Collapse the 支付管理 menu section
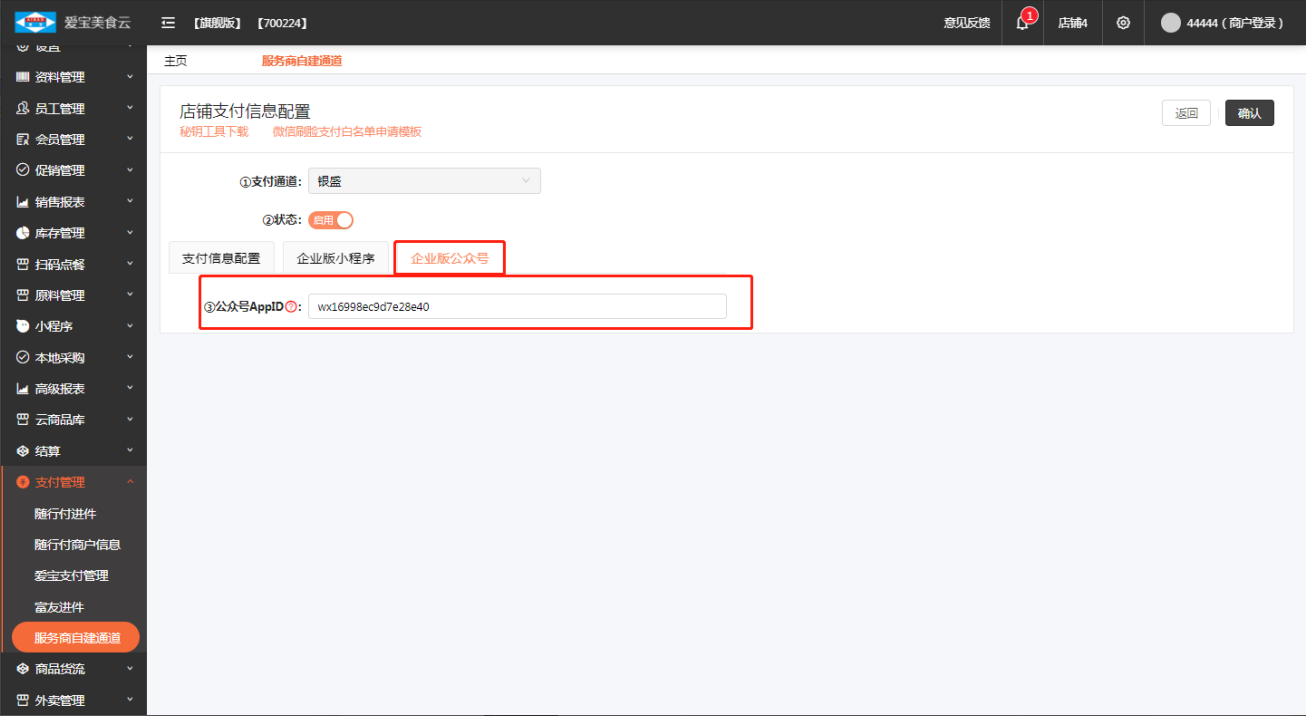 coord(129,482)
